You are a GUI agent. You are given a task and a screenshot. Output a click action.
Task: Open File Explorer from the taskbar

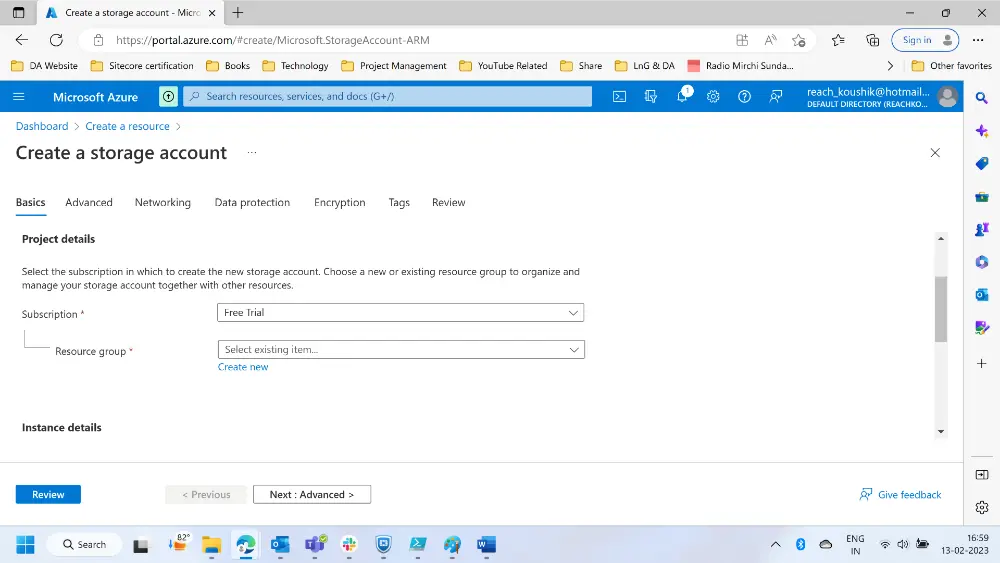point(212,545)
